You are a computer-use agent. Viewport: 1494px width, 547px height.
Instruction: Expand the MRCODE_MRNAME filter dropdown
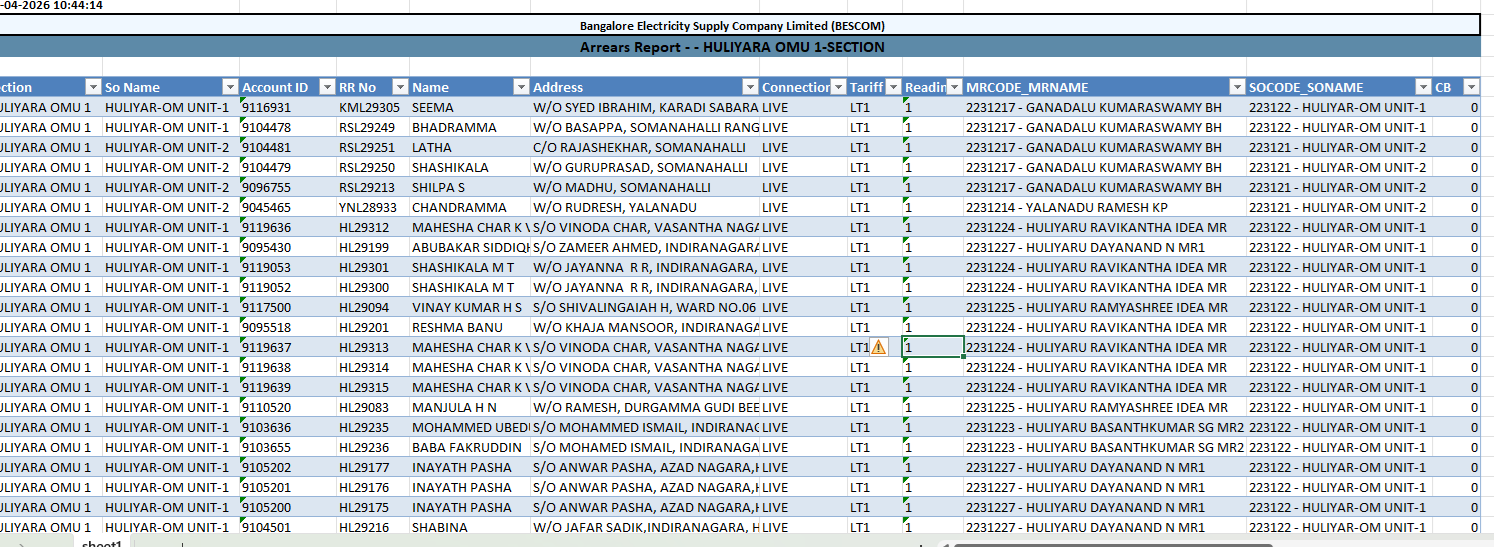click(1238, 87)
